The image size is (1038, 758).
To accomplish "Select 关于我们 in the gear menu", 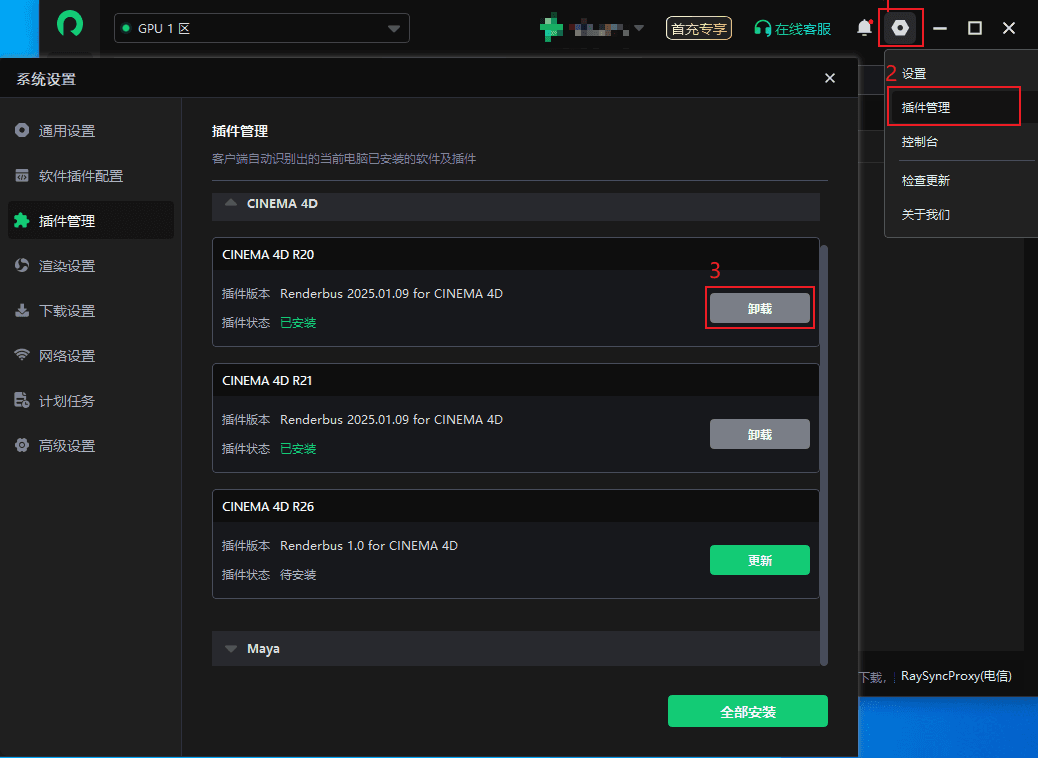I will coord(925,214).
